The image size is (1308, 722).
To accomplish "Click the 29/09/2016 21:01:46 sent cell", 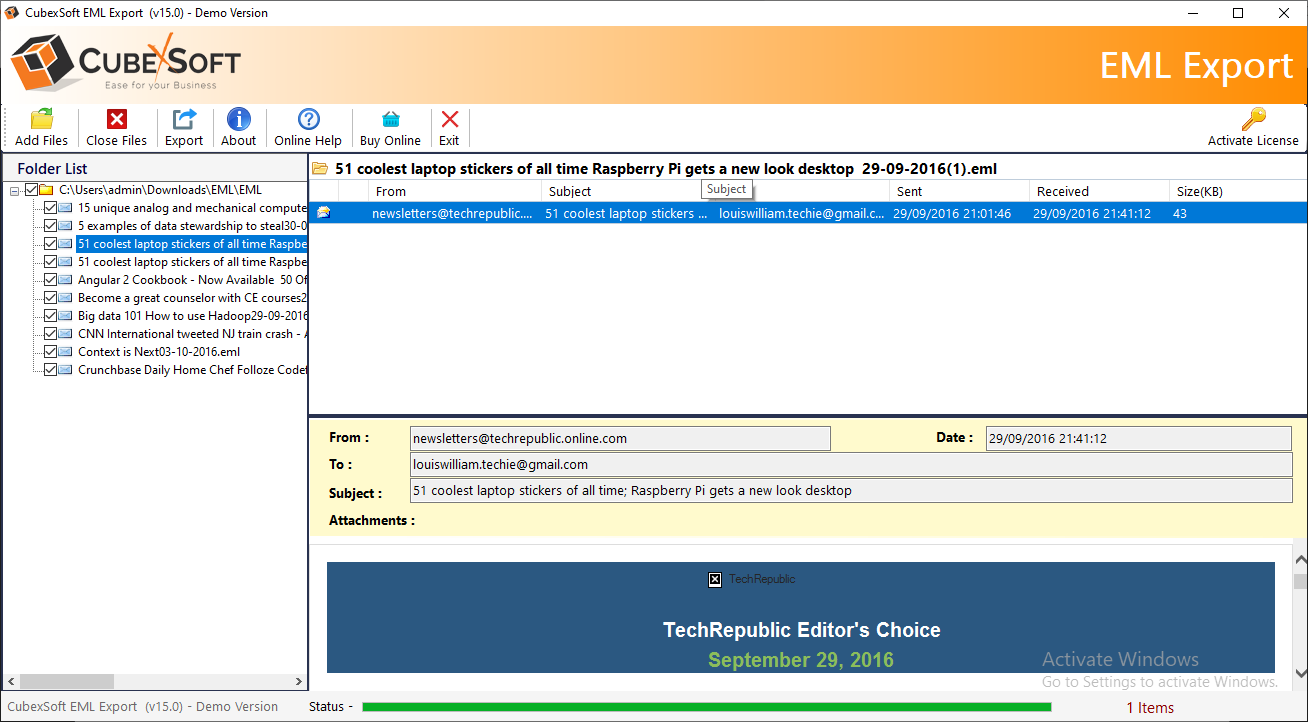I will pos(952,213).
